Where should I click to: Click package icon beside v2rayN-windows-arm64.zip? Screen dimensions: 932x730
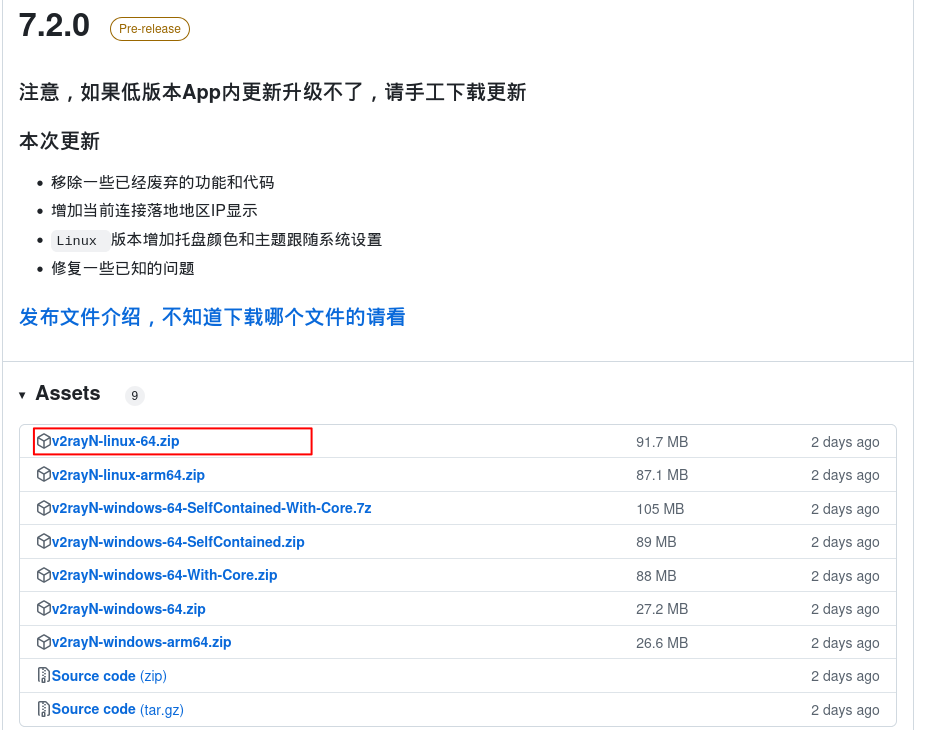(x=44, y=642)
